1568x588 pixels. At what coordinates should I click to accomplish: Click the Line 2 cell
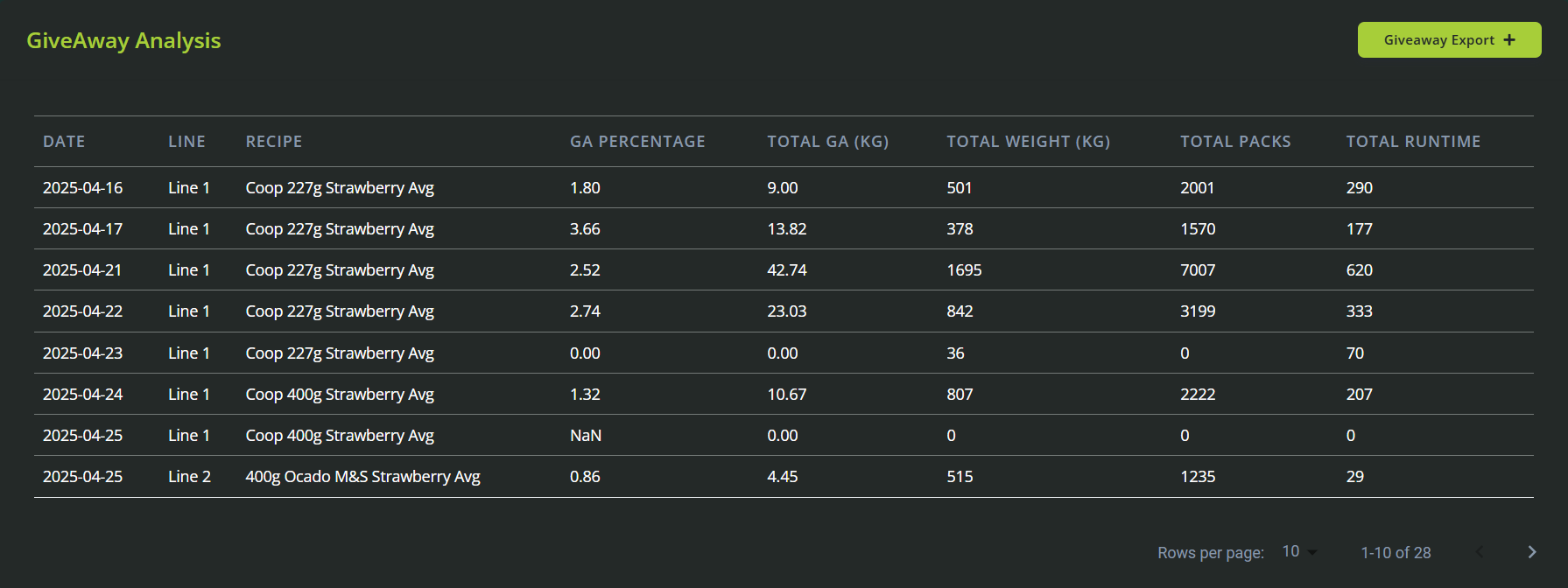[189, 477]
